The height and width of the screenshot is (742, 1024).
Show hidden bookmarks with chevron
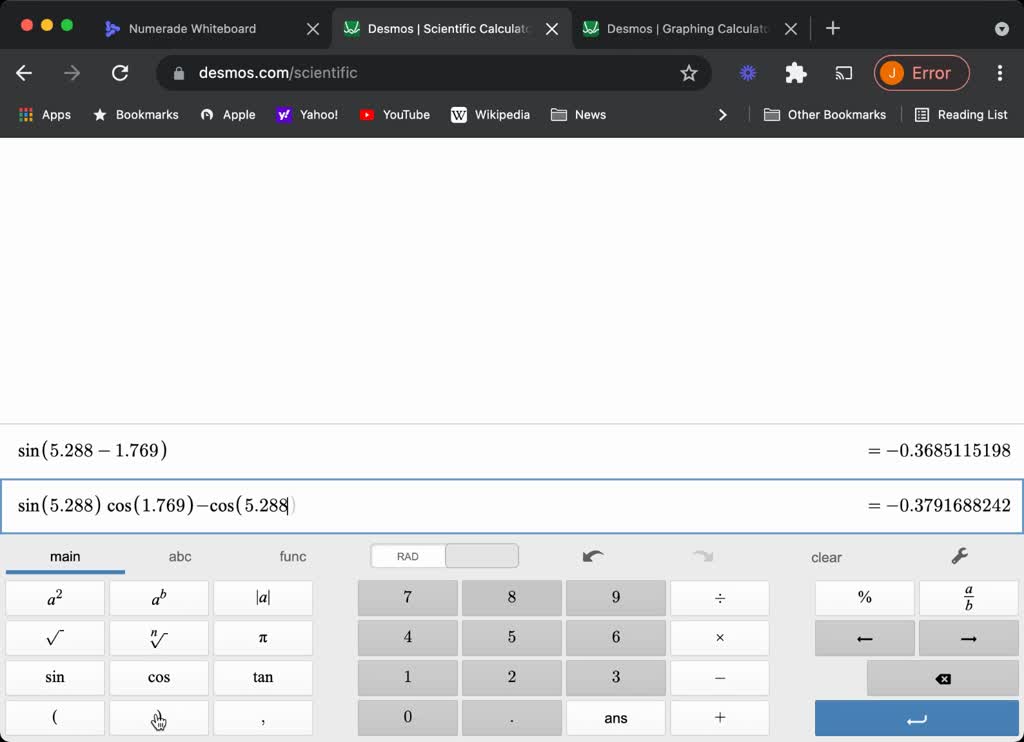point(723,115)
